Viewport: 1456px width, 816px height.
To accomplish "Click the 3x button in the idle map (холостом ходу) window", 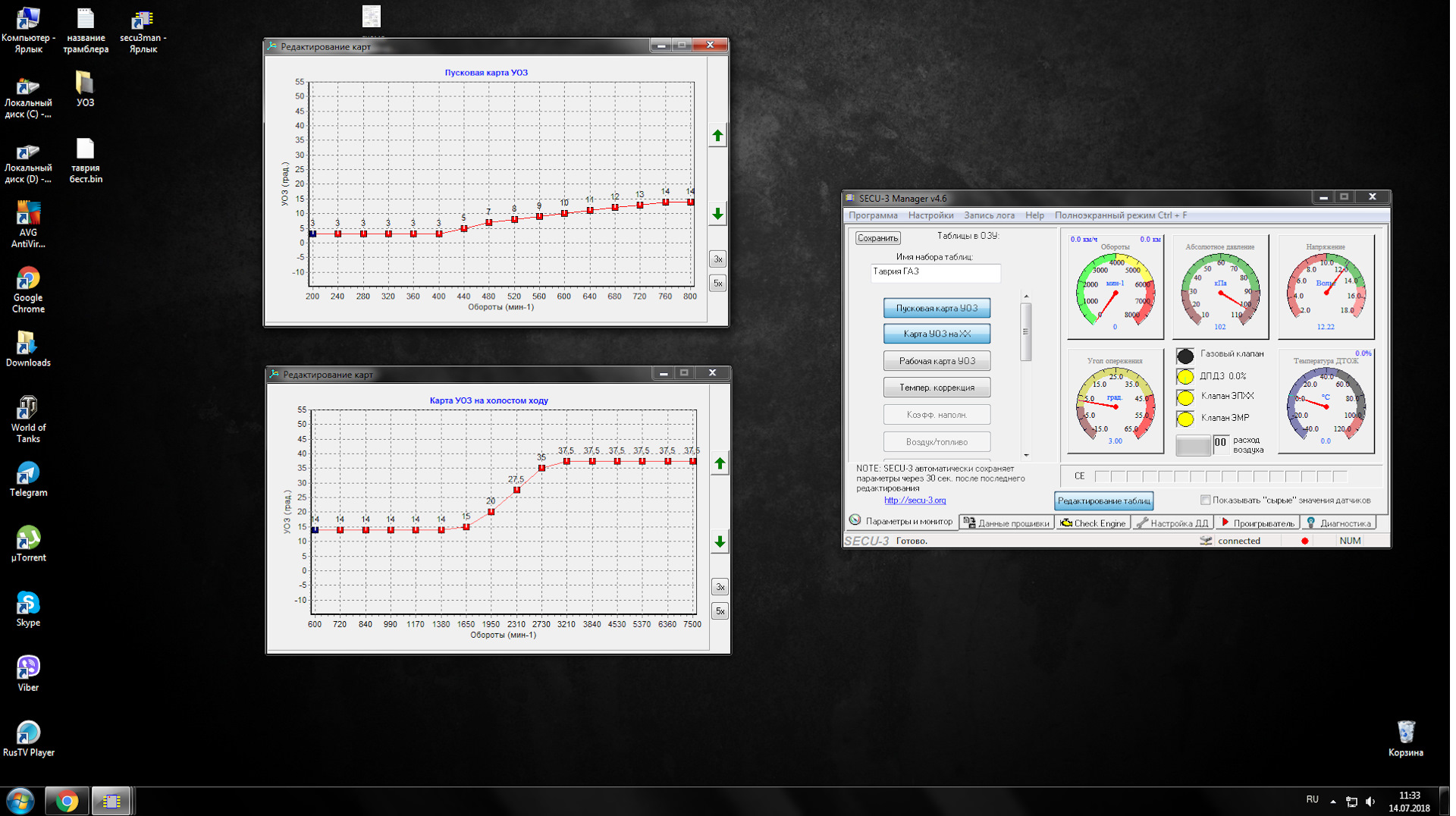I will tap(720, 587).
